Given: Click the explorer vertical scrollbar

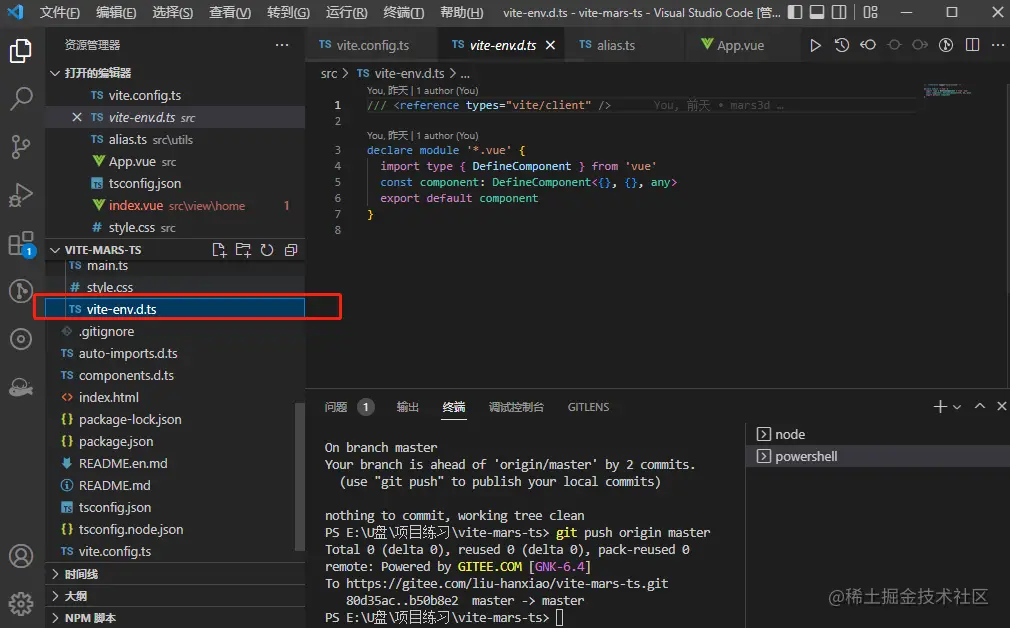Looking at the screenshot, I should click(x=300, y=477).
